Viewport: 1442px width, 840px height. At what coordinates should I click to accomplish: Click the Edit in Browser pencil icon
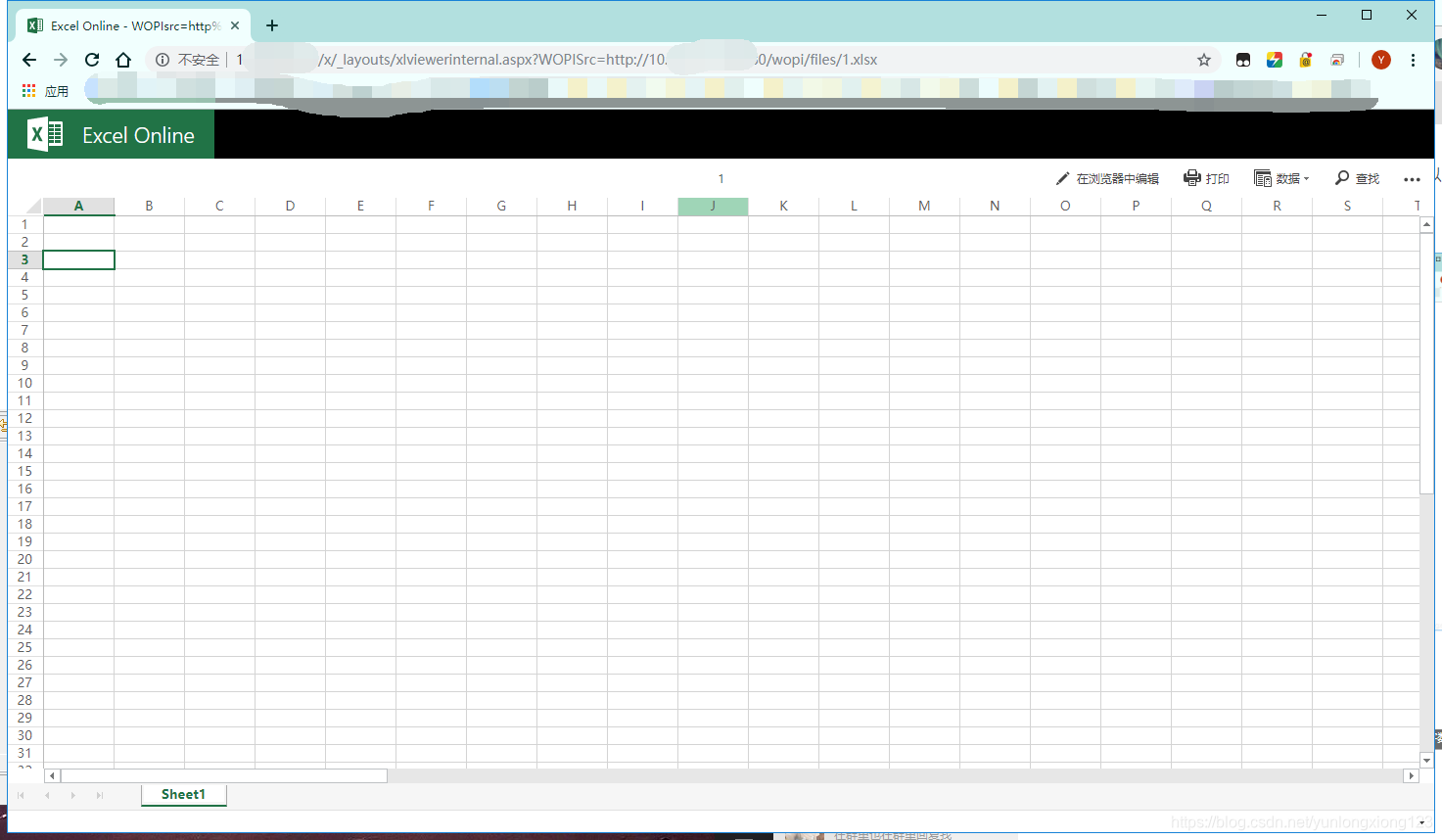[x=1062, y=178]
